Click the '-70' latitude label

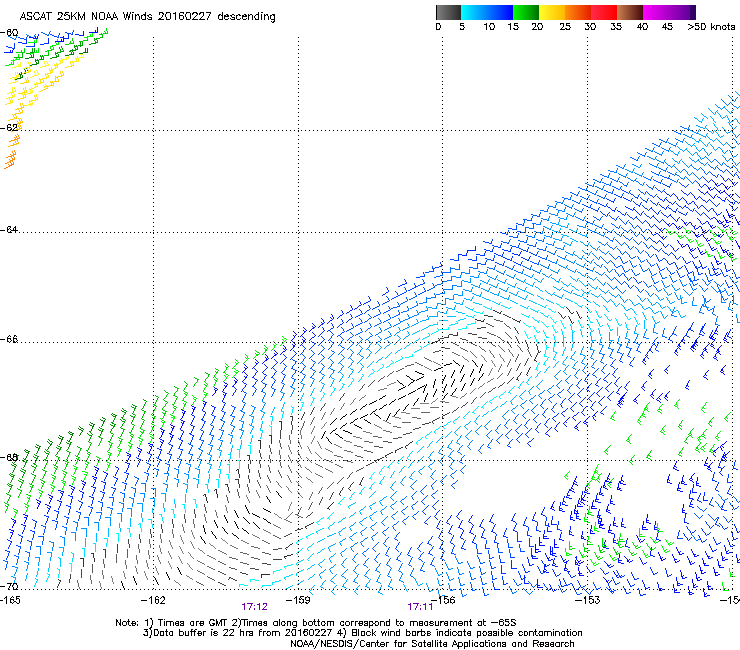click(x=9, y=586)
